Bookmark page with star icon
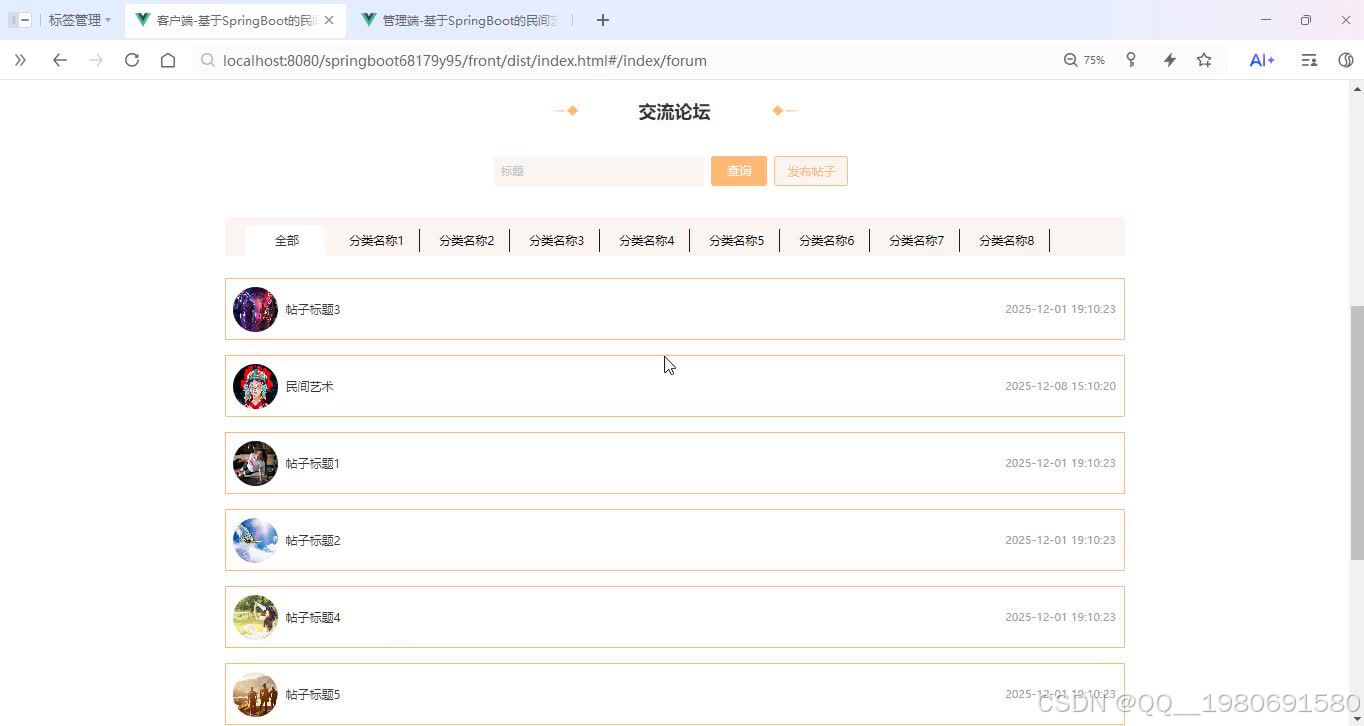1364x726 pixels. click(1204, 60)
